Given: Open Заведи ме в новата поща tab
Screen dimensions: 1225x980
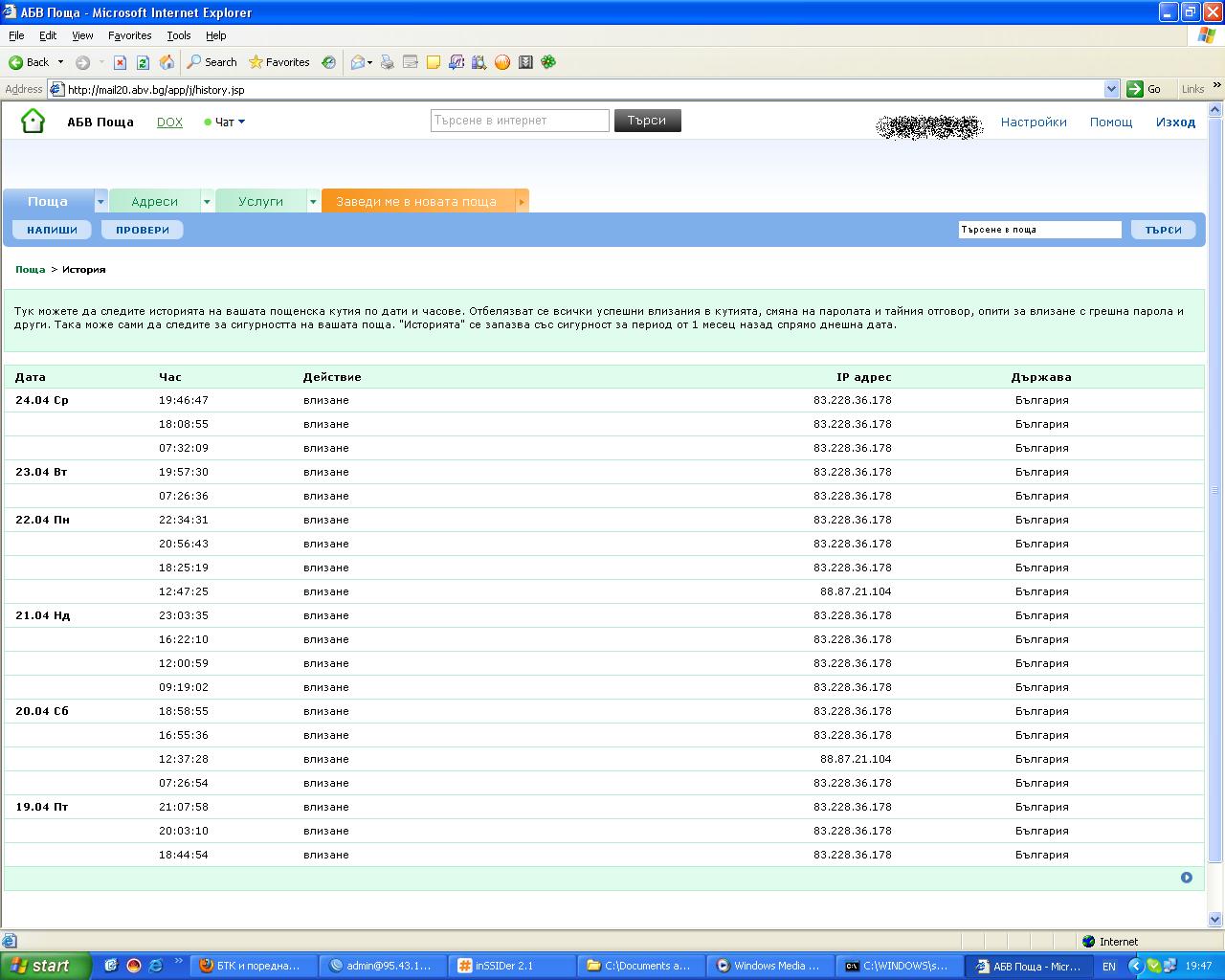Looking at the screenshot, I should coord(416,201).
